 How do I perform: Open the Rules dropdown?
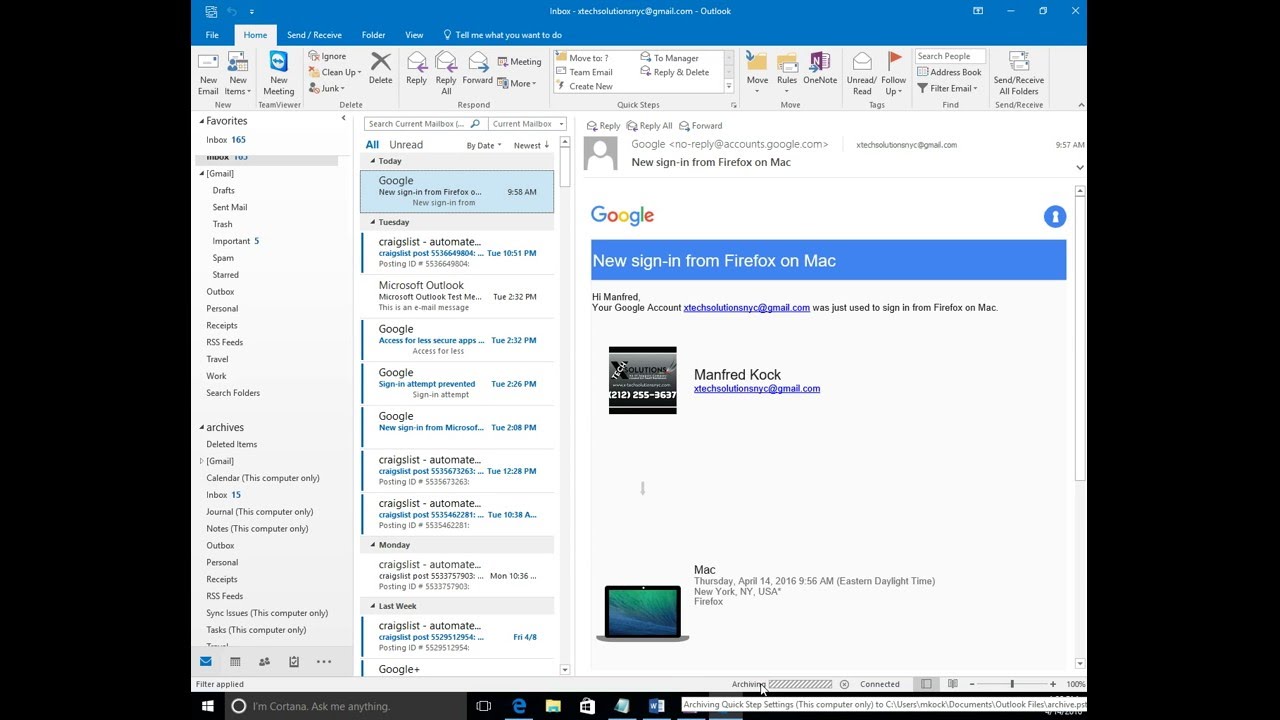(787, 73)
